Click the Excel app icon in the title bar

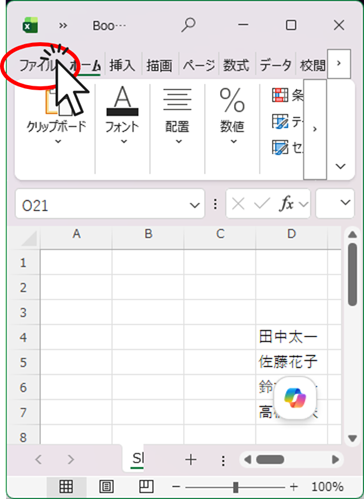pyautogui.click(x=30, y=25)
